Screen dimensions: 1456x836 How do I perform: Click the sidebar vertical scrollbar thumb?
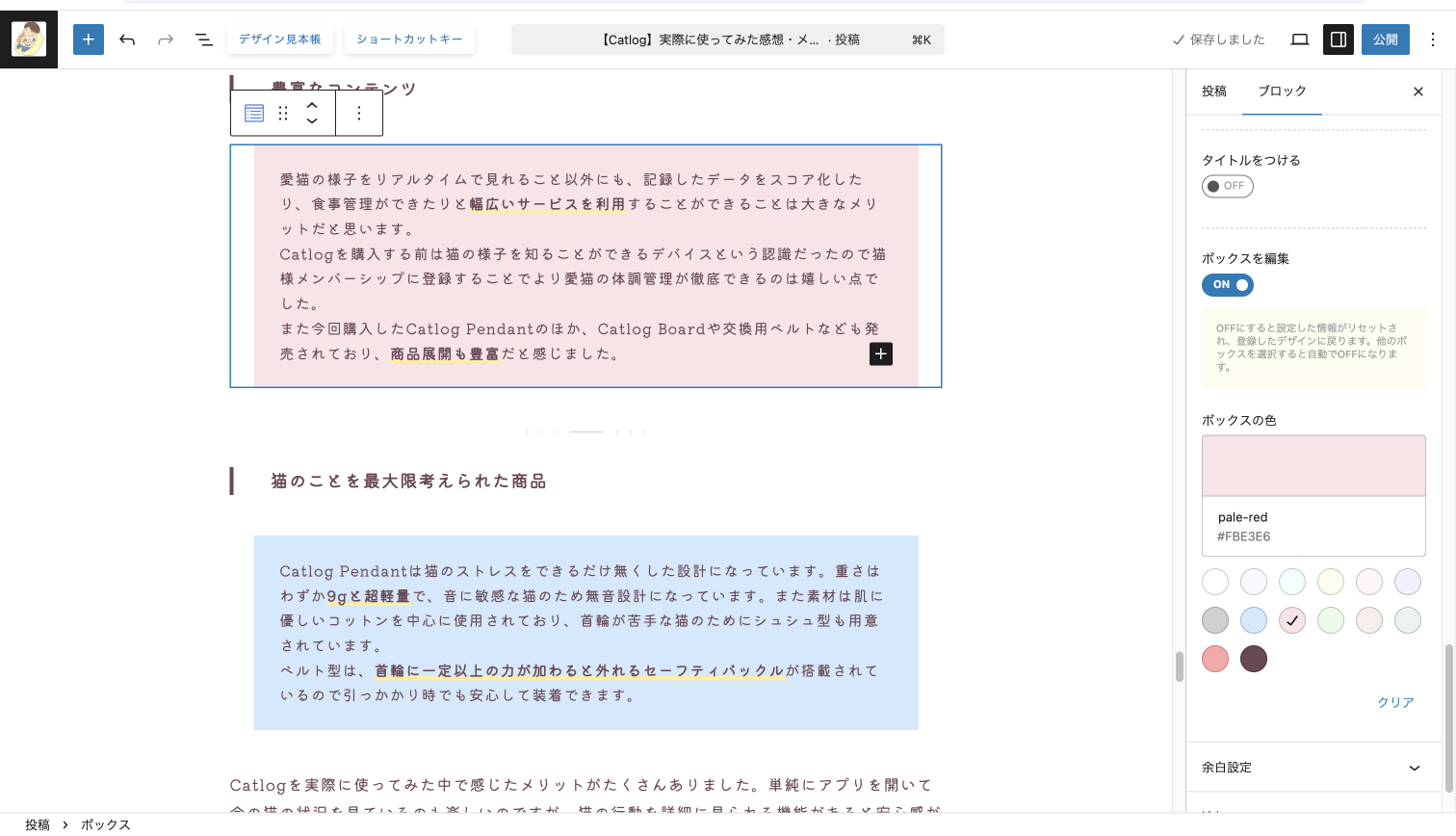point(1449,718)
